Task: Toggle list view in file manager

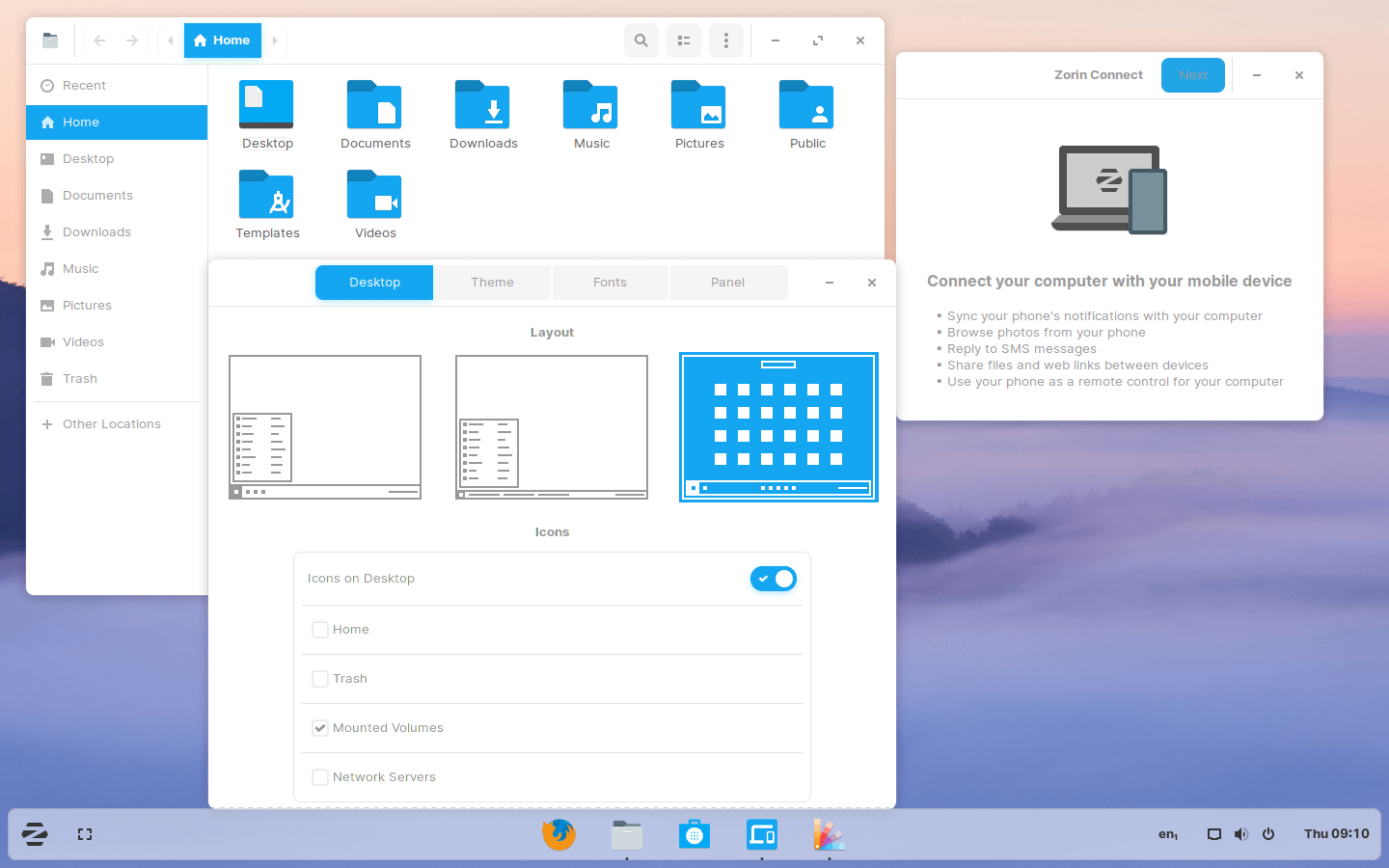Action: (684, 41)
